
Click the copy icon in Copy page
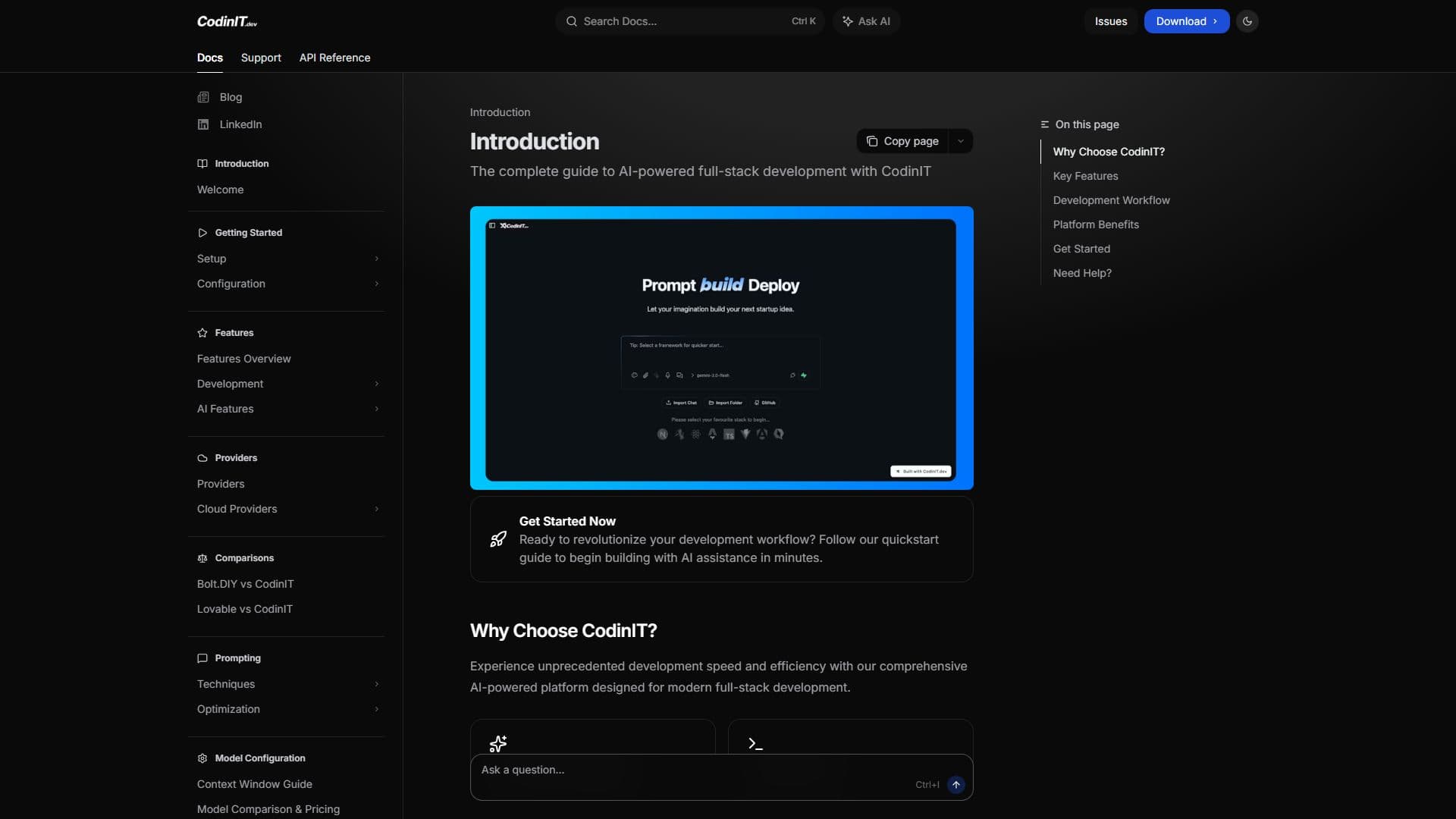pyautogui.click(x=872, y=141)
